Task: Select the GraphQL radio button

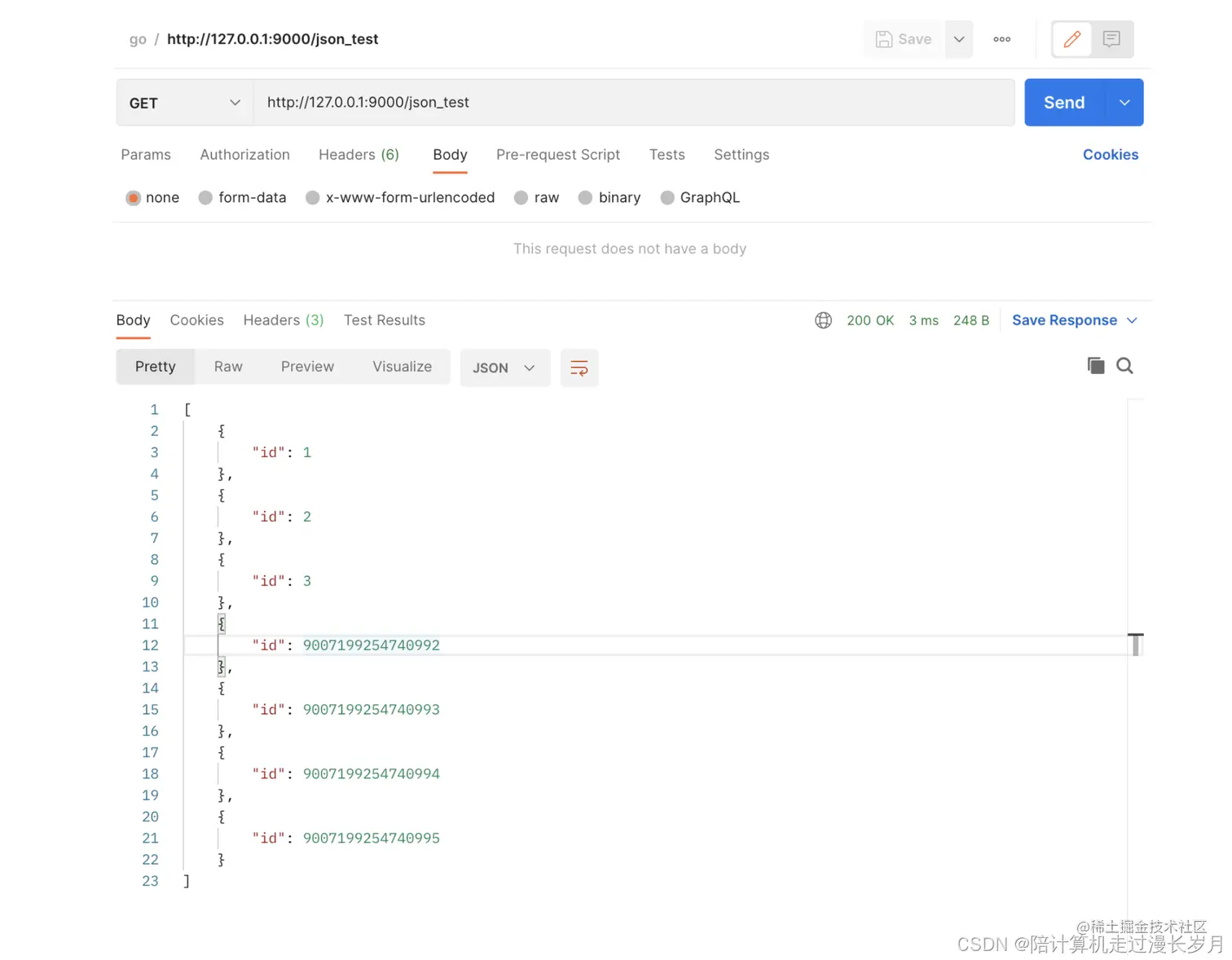Action: [667, 198]
